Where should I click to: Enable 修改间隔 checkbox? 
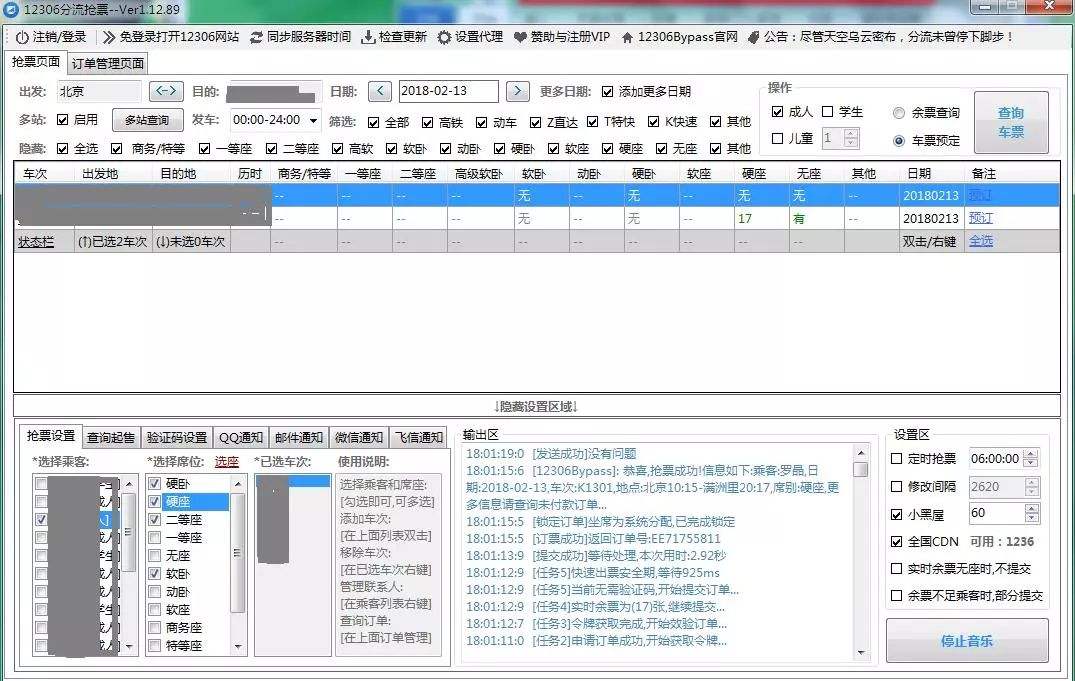pos(896,487)
